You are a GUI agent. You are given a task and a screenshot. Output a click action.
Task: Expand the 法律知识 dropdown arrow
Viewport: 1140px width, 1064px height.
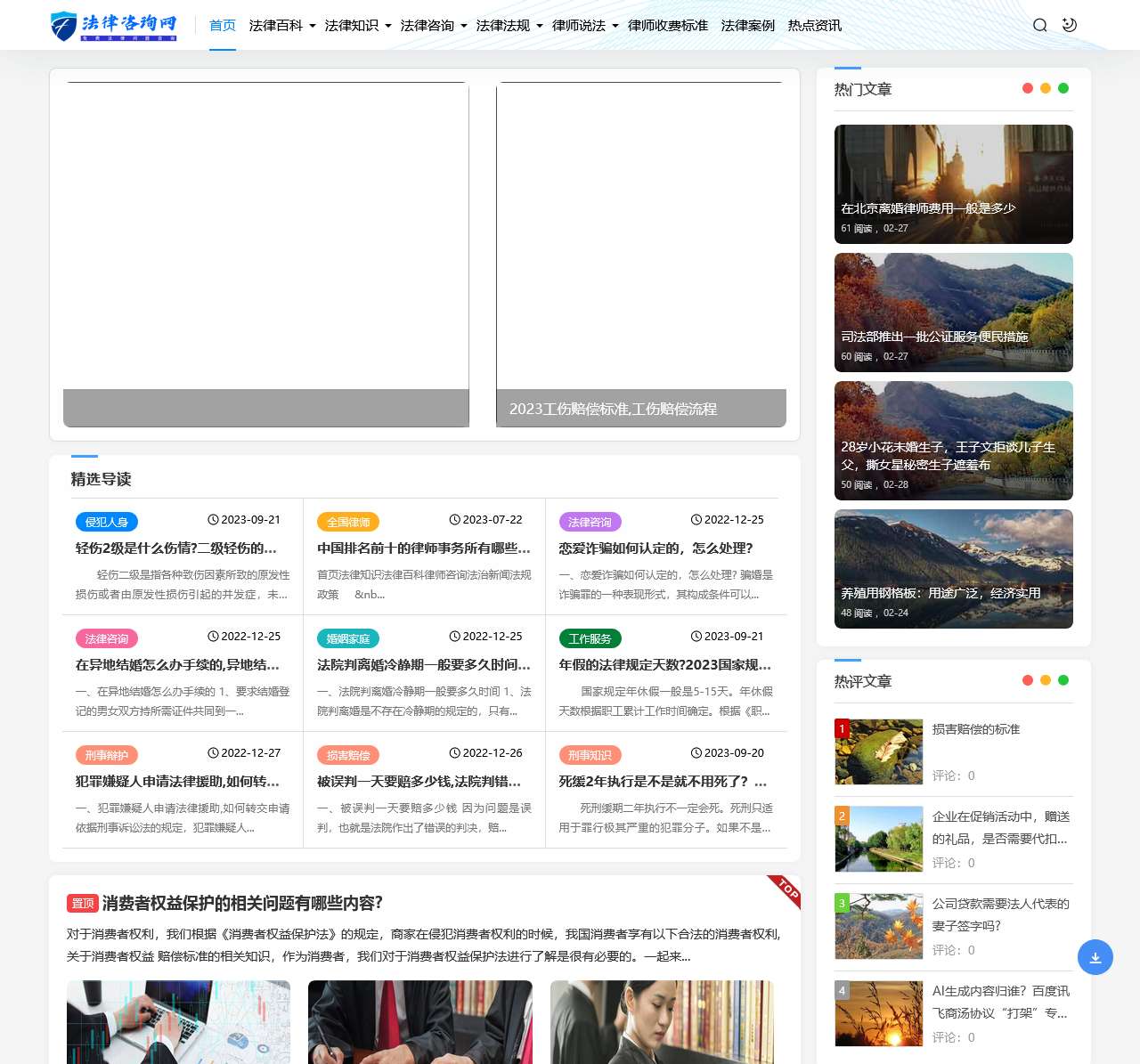point(388,26)
